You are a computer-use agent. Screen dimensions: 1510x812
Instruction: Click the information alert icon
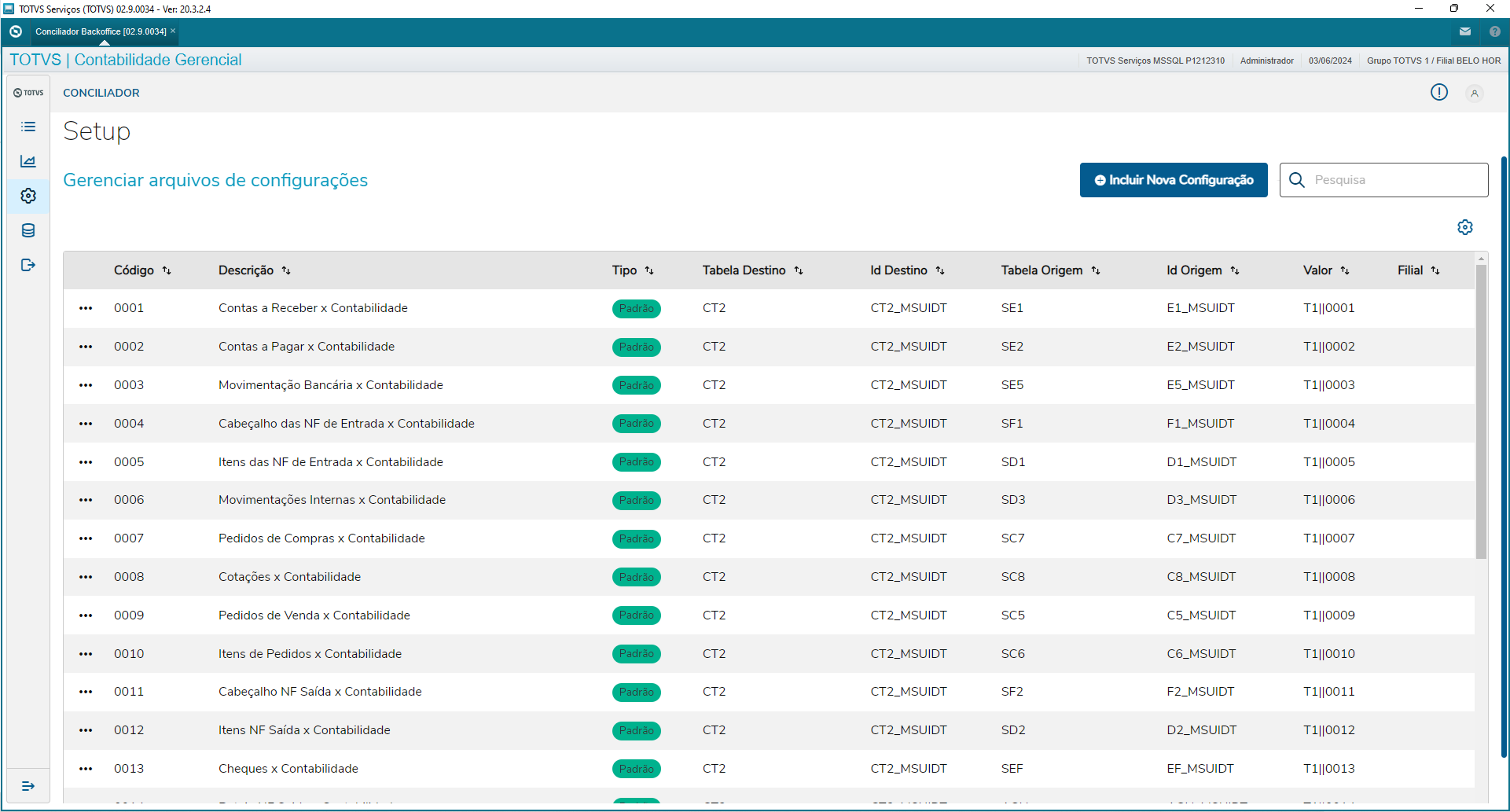click(x=1439, y=93)
